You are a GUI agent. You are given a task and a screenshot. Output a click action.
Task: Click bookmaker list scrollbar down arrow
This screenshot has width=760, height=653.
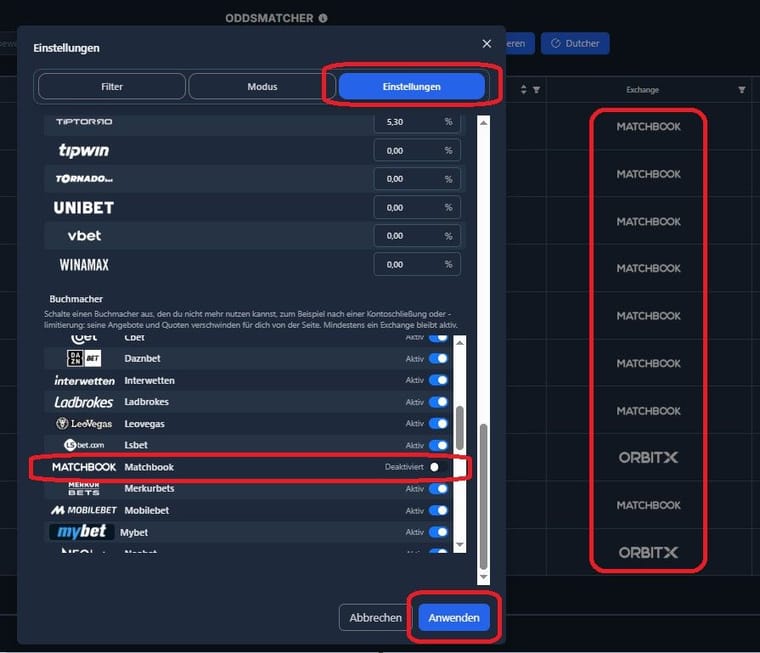pos(460,544)
